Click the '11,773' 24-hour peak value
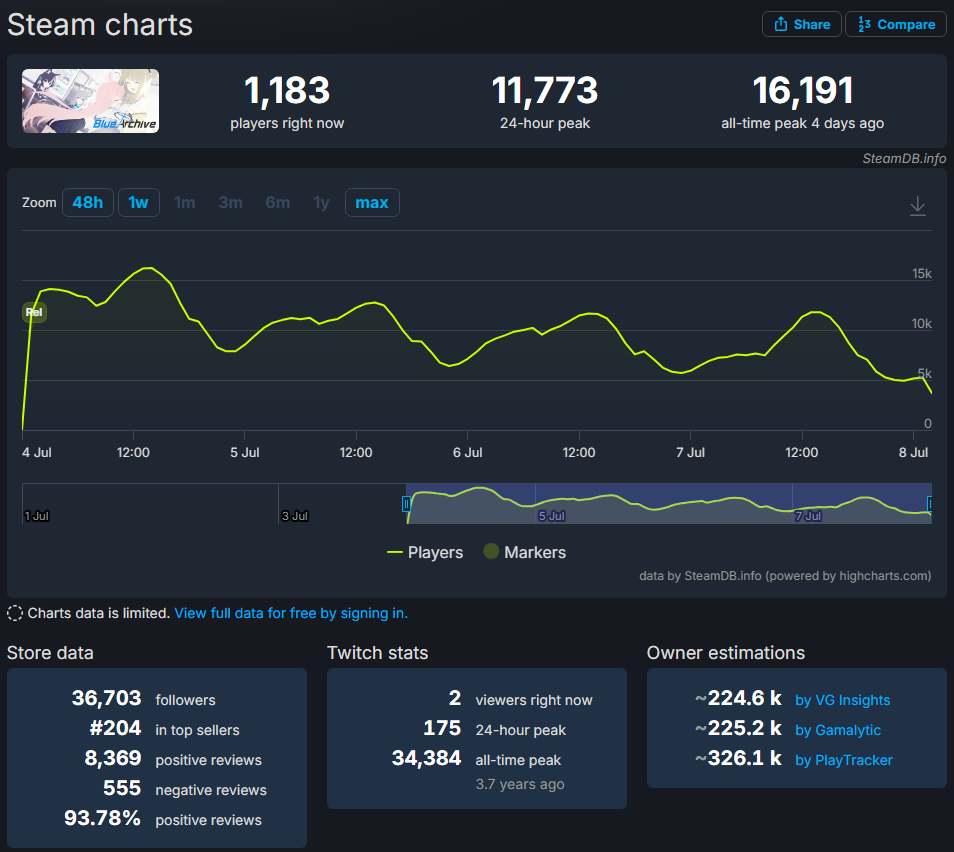Image resolution: width=954 pixels, height=852 pixels. point(545,90)
